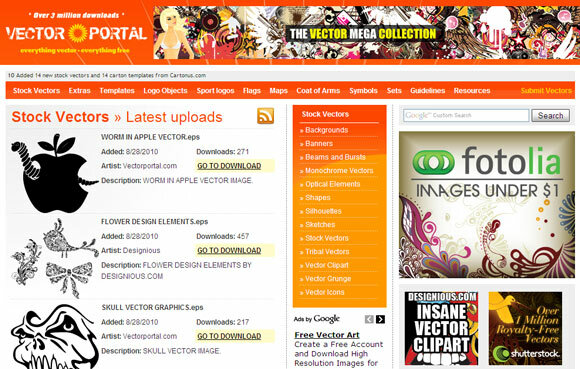Click the Stock Vectors » Latest uploads heading
Viewport: 580px width, 369px height.
tap(117, 117)
